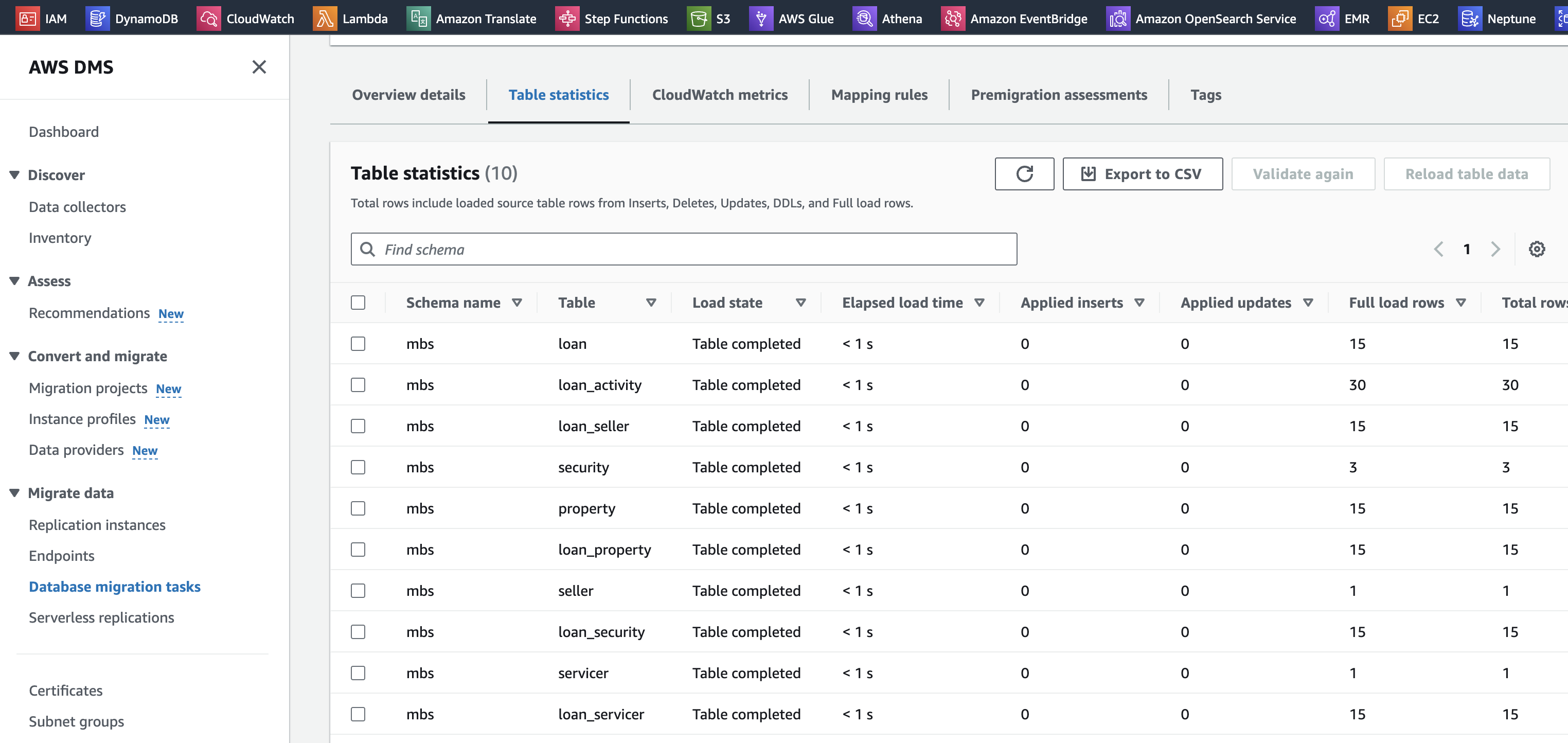1568x743 pixels.
Task: Switch to the CloudWatch metrics tab
Action: 720,95
